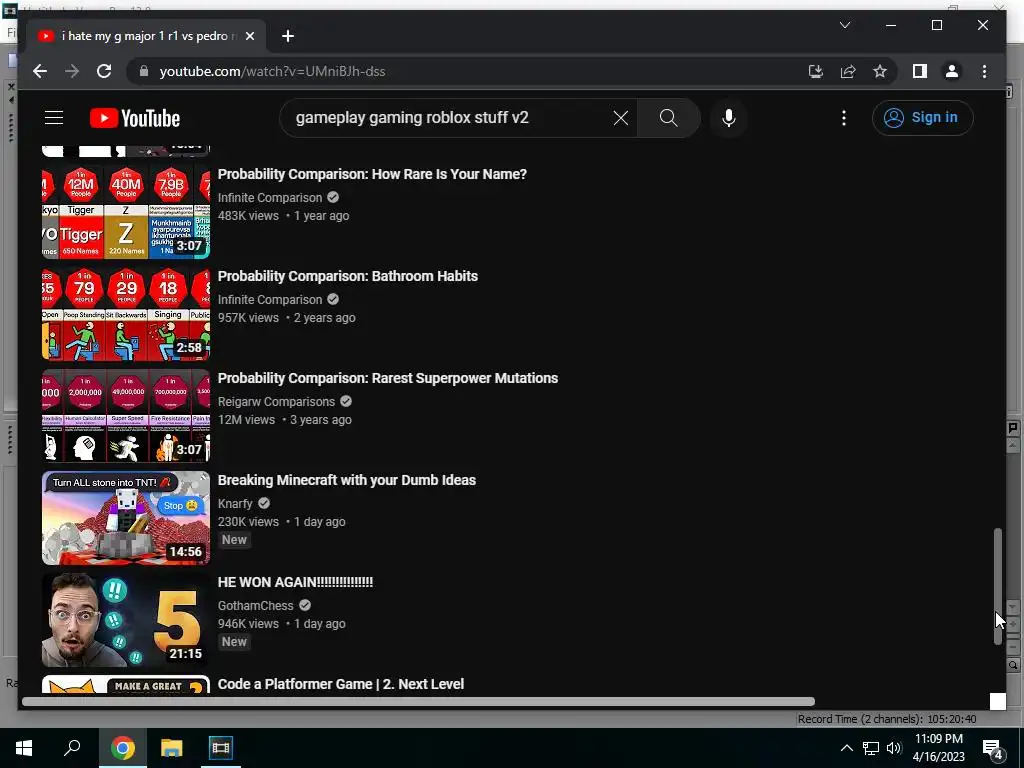Open 'Rarest Superpower Mutations' video
Viewport: 1024px width, 768px height.
point(388,378)
